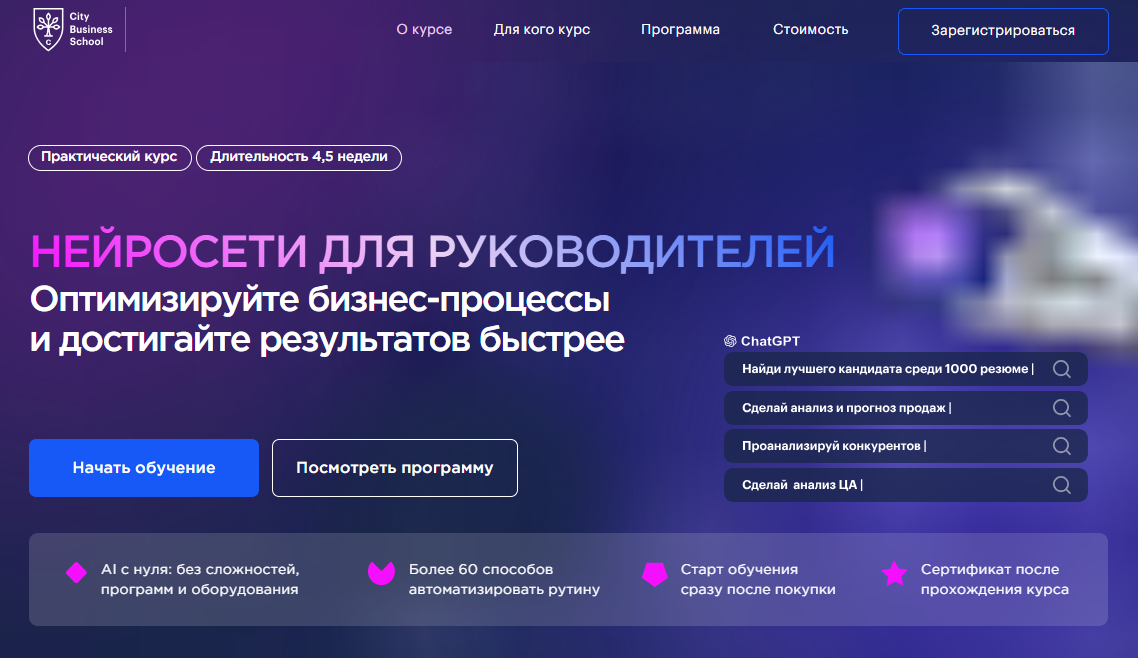Select the 'Сделай анализ ЦА' prompt field
The width and height of the screenshot is (1138, 658).
pos(906,485)
